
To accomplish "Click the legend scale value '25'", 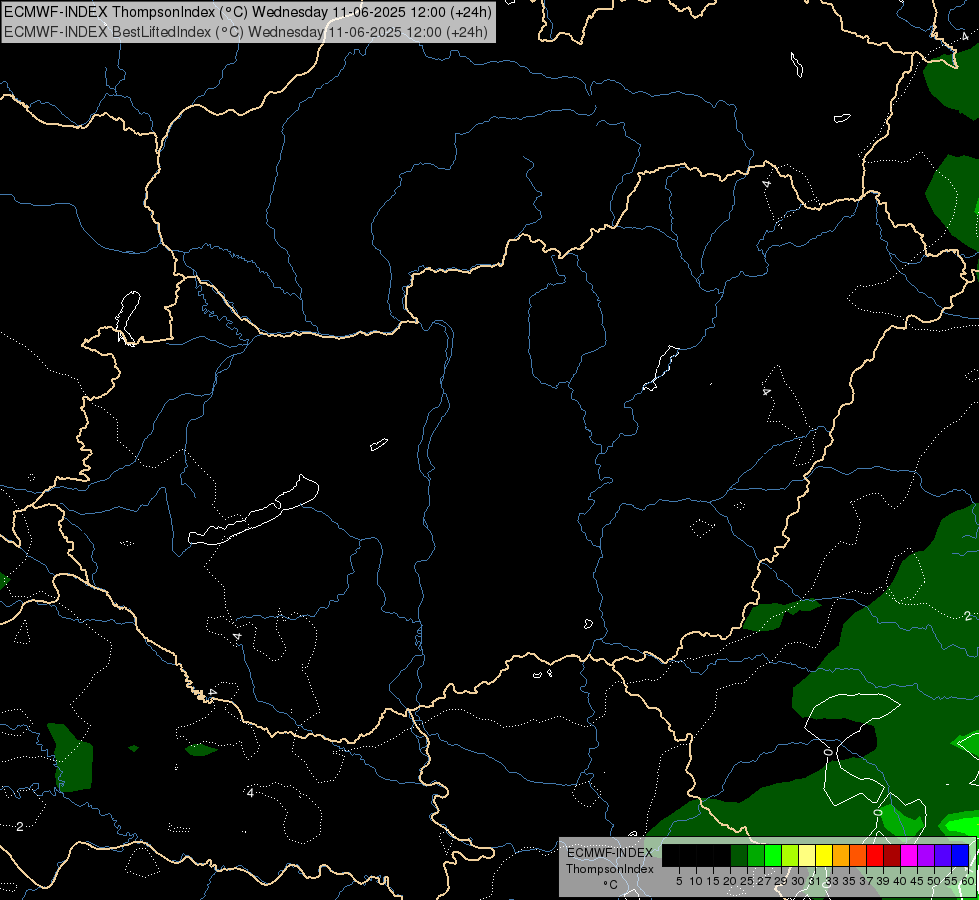I will (747, 881).
